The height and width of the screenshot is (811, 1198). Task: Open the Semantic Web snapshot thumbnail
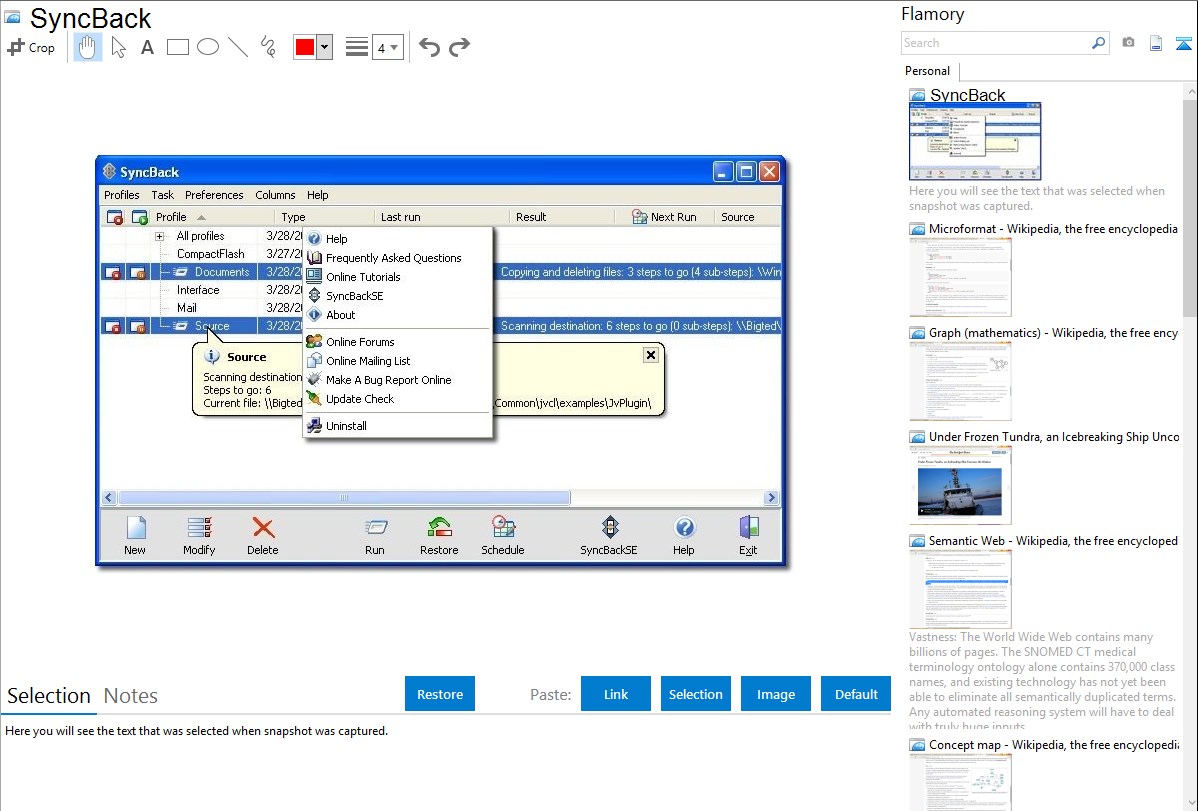click(960, 589)
